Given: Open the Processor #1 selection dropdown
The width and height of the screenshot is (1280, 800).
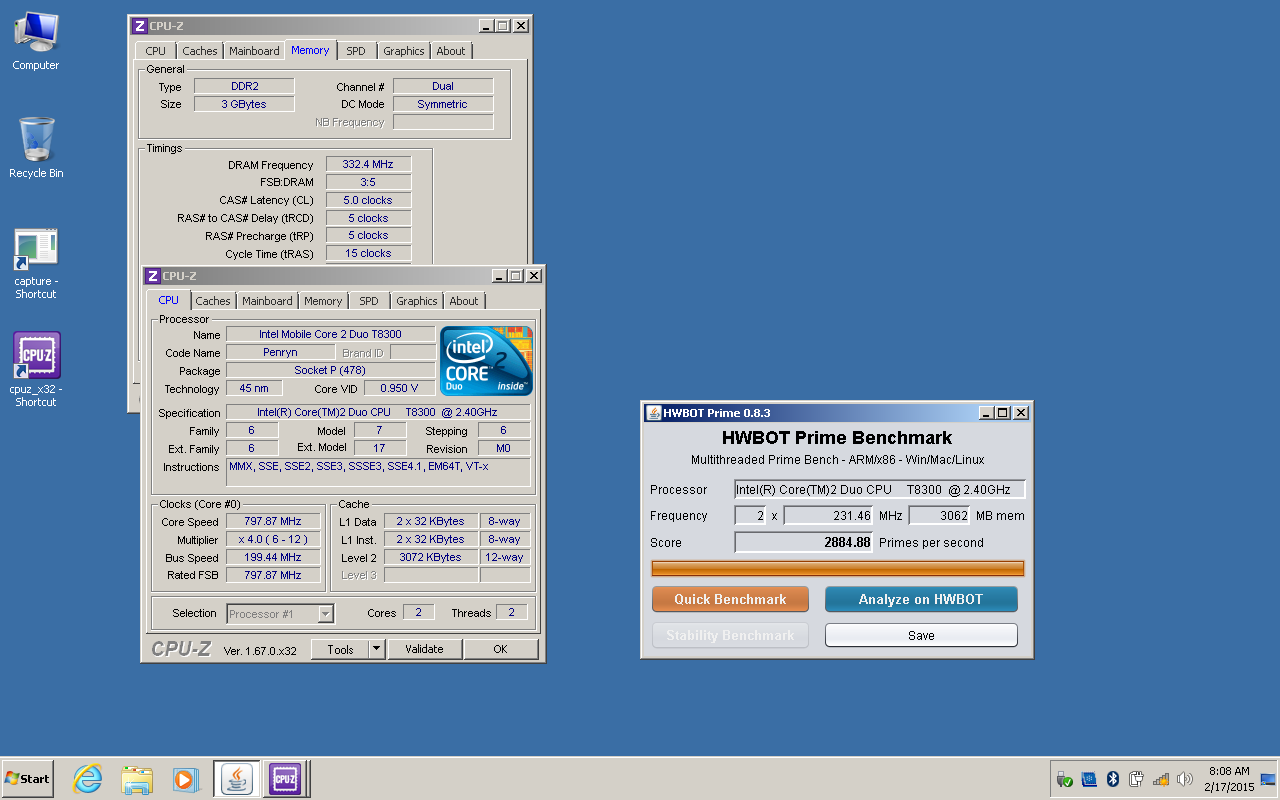Looking at the screenshot, I should pyautogui.click(x=281, y=614).
